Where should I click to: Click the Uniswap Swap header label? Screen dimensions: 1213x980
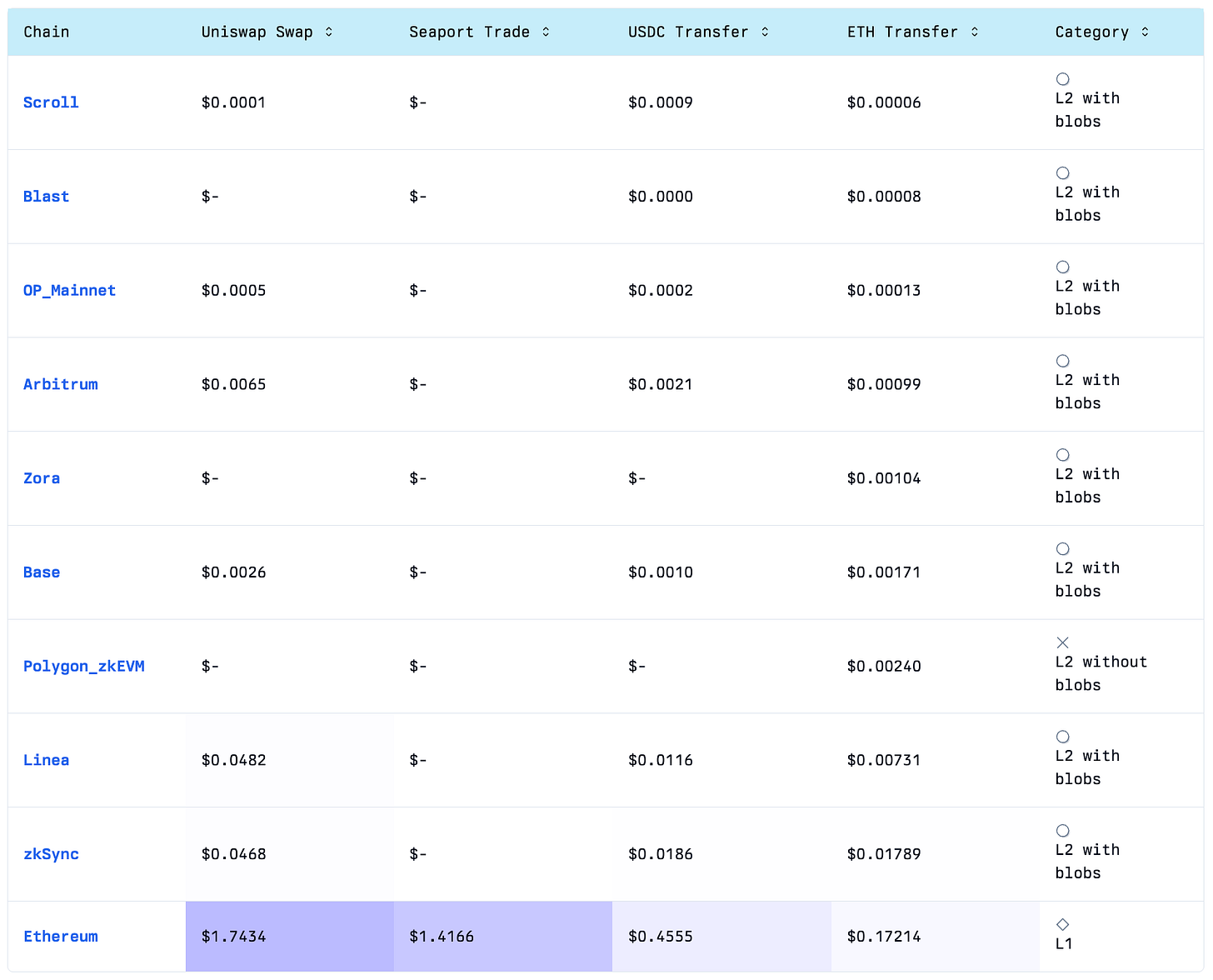point(257,32)
